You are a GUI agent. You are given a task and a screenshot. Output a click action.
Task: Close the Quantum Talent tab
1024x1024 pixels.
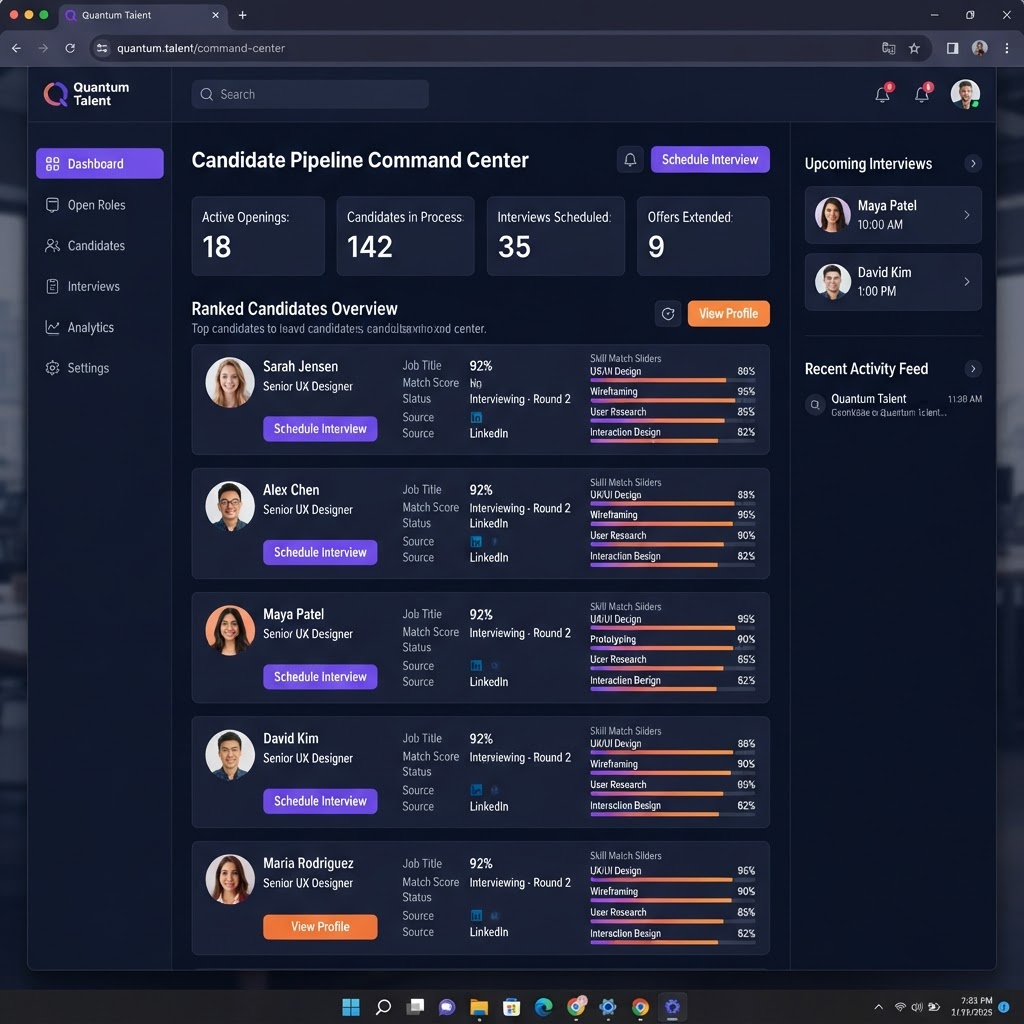pos(216,15)
